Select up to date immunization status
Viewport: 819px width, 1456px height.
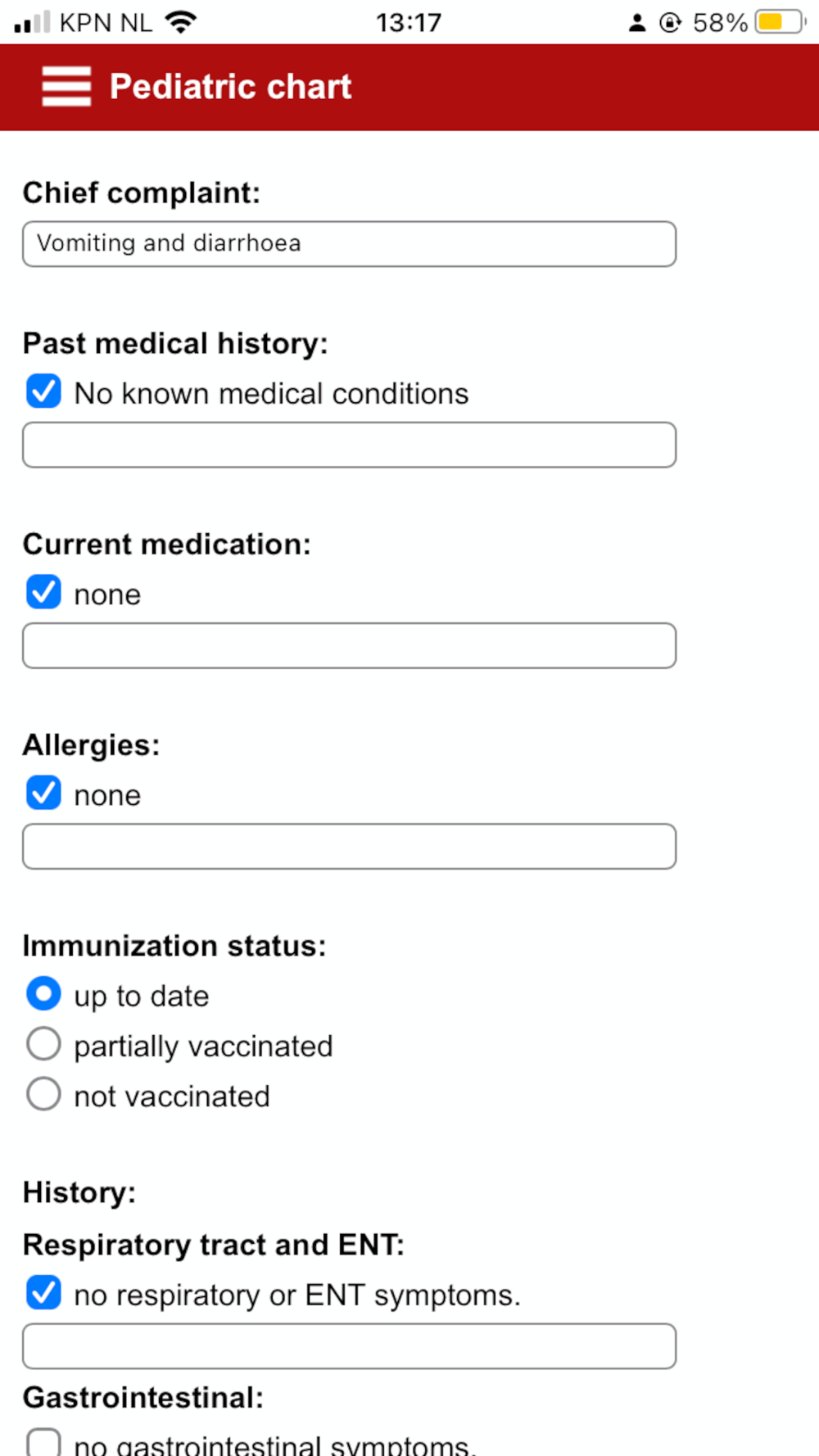[43, 994]
